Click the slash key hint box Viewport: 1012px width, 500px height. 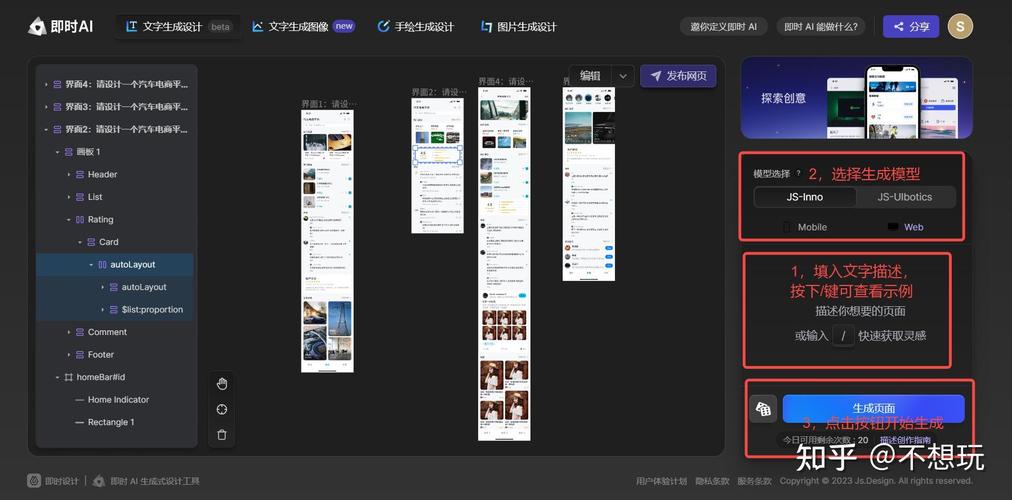[843, 336]
